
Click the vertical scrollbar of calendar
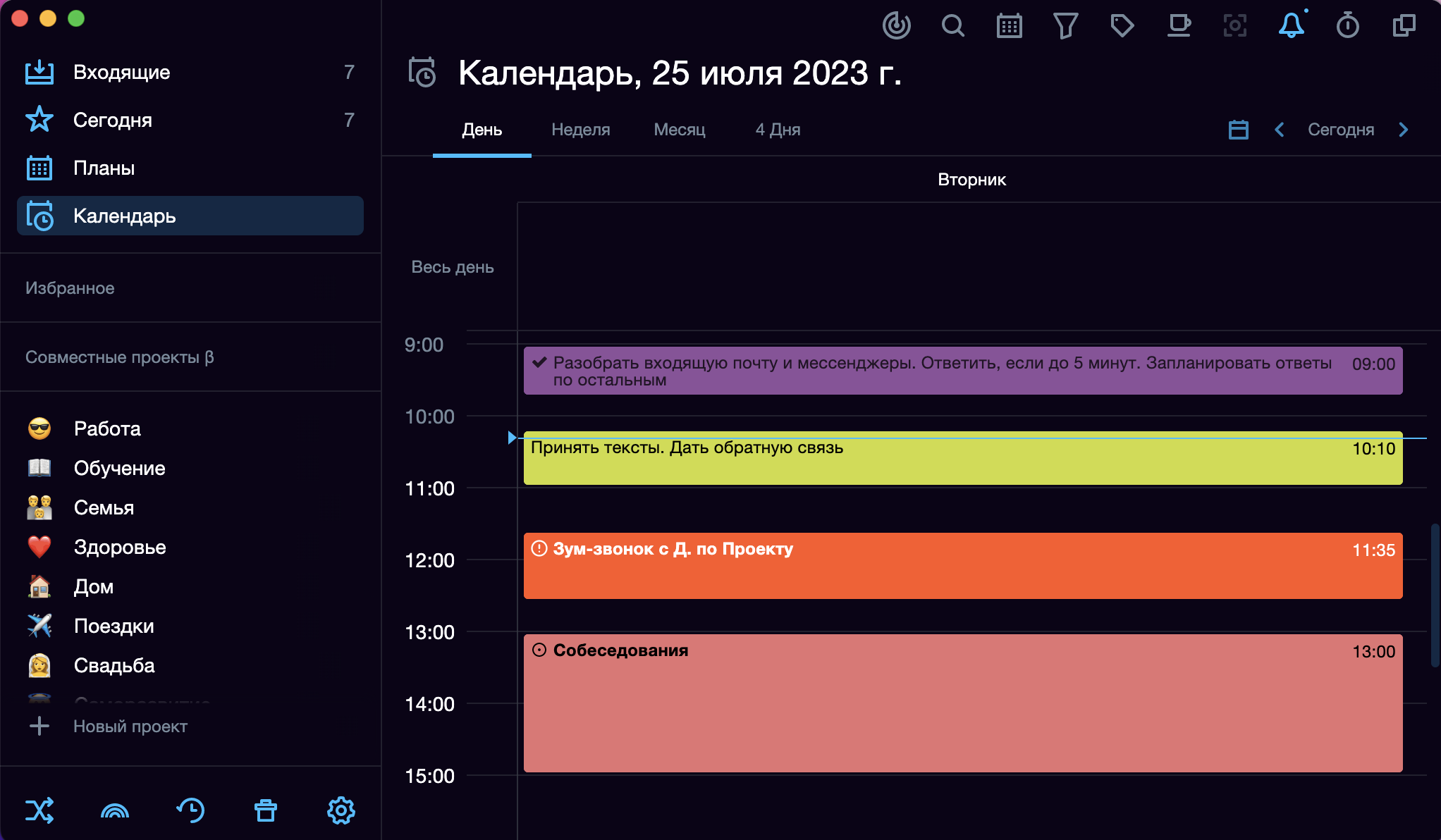pyautogui.click(x=1435, y=595)
